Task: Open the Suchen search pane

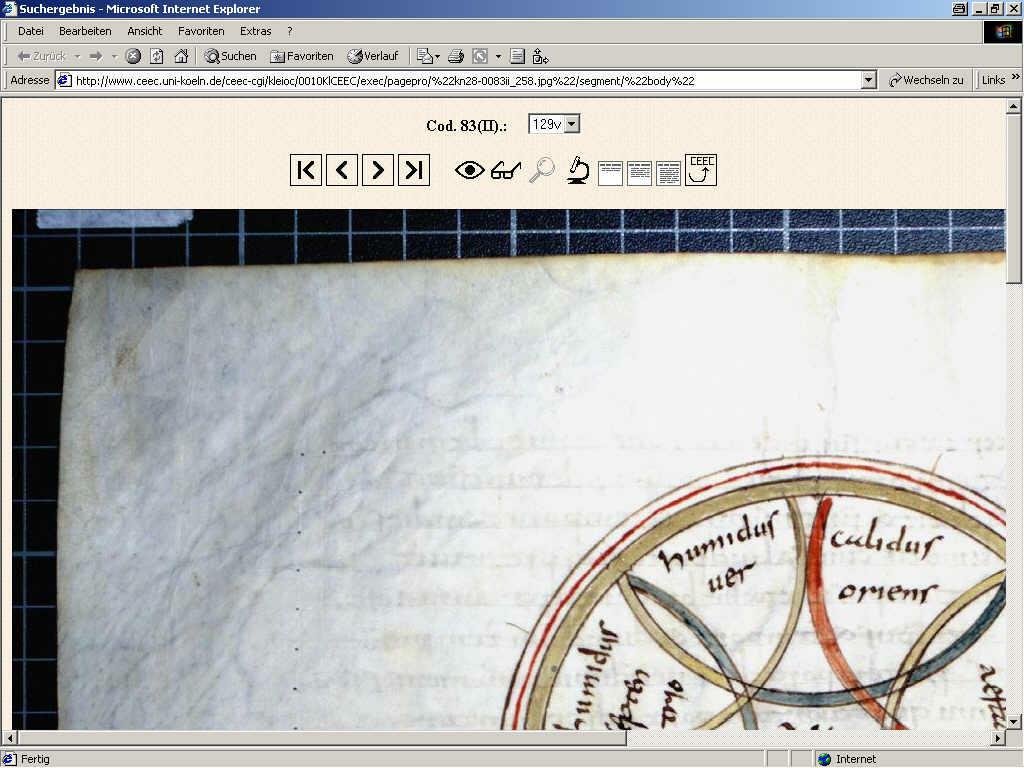Action: pos(230,56)
